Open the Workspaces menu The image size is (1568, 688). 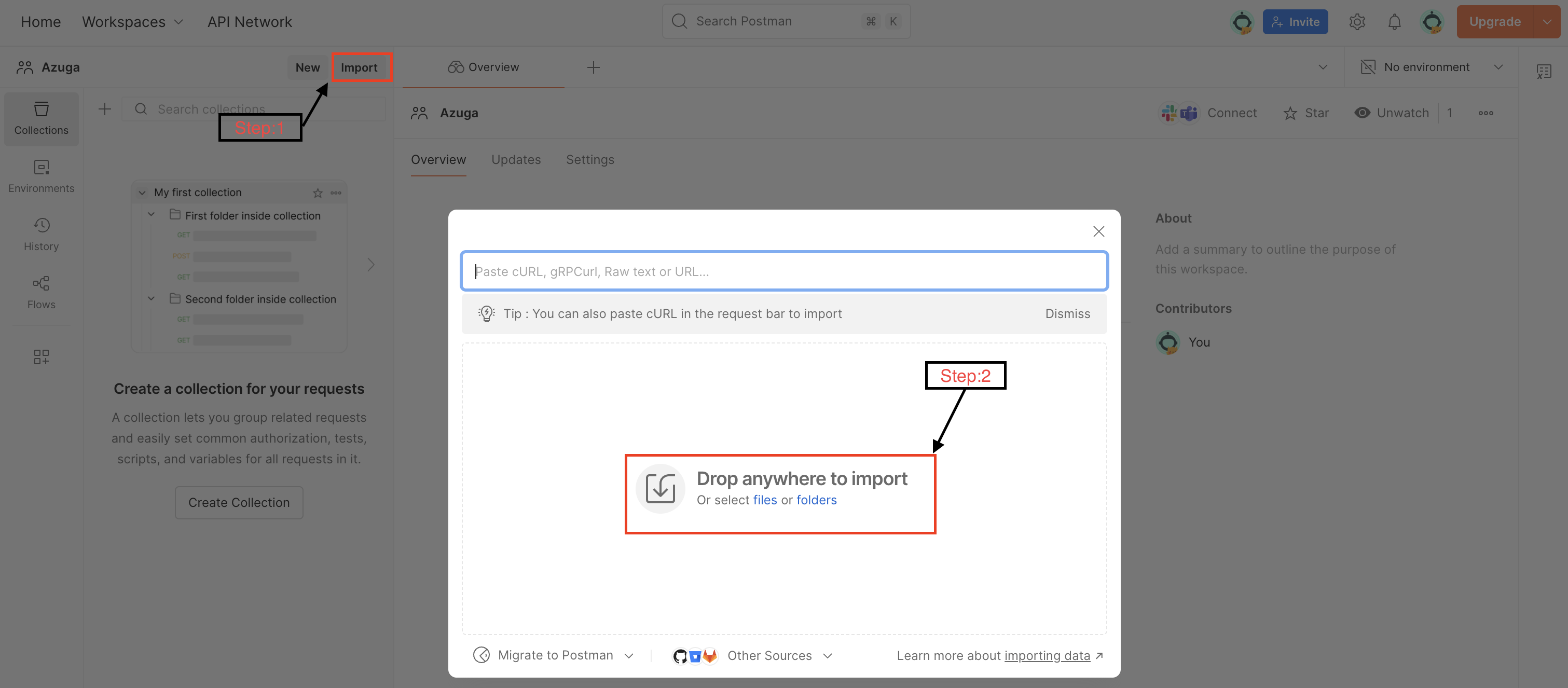[132, 22]
